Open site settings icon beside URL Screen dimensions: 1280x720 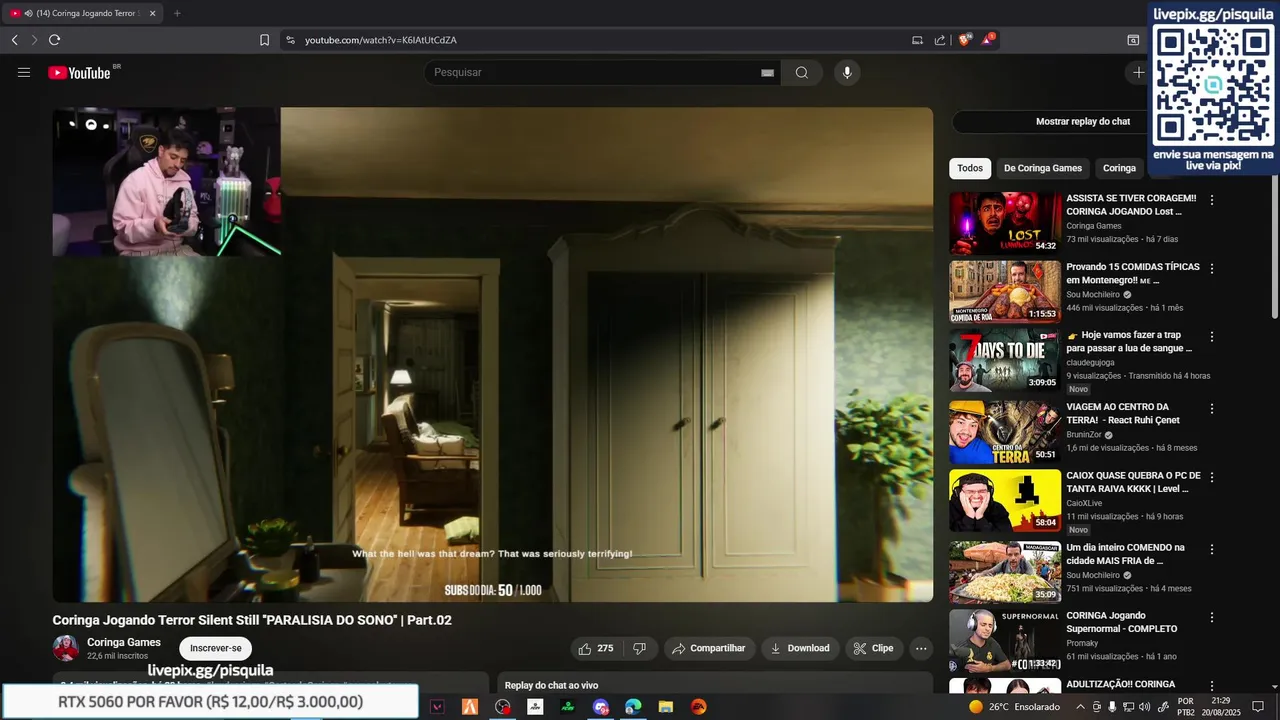(290, 40)
